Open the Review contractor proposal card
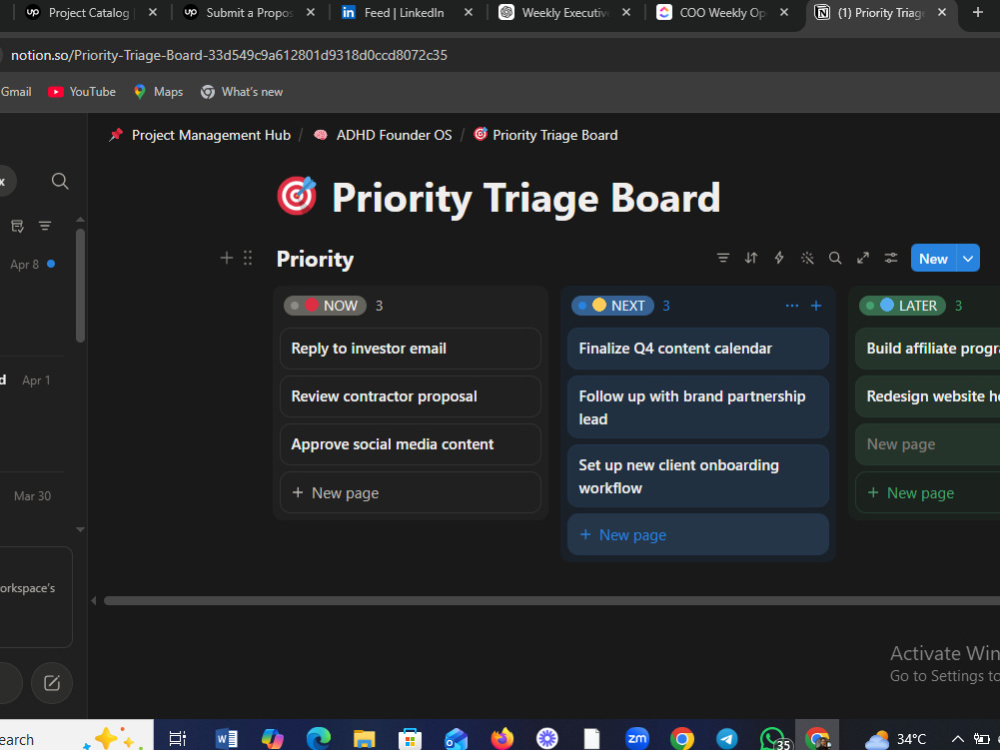 [410, 396]
